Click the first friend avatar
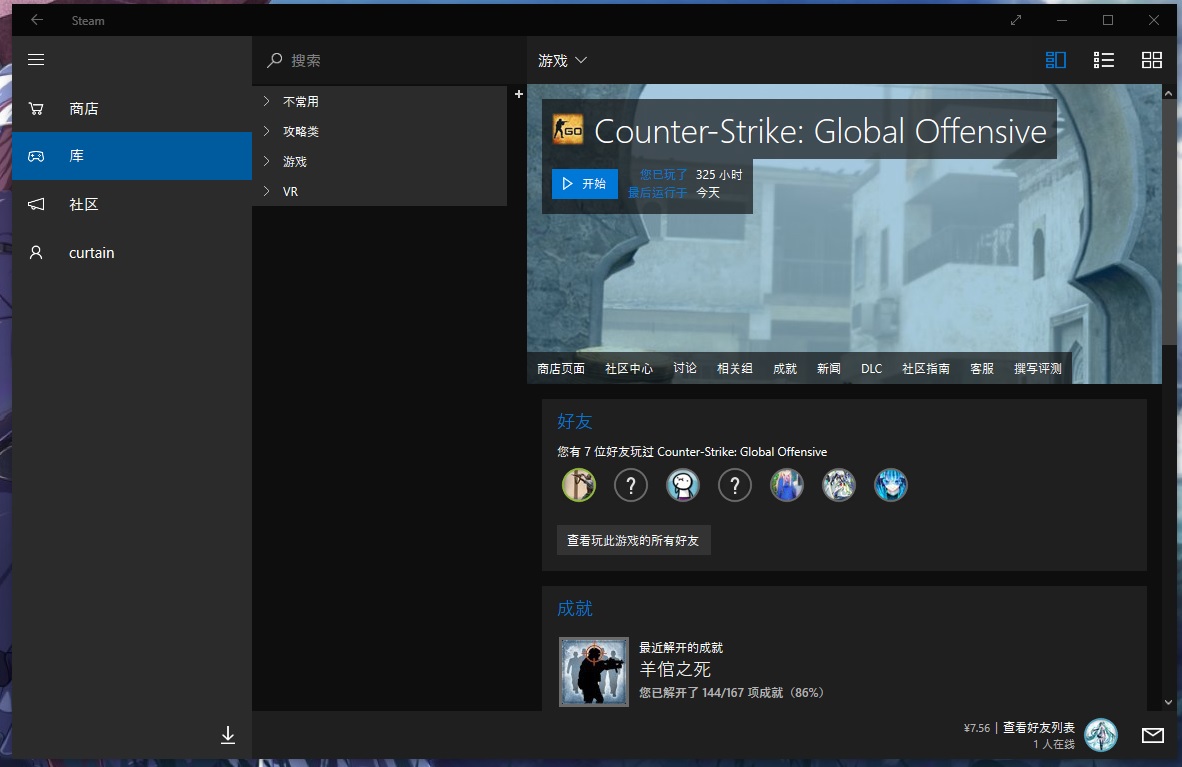Screen dimensions: 1182x767 pos(578,486)
